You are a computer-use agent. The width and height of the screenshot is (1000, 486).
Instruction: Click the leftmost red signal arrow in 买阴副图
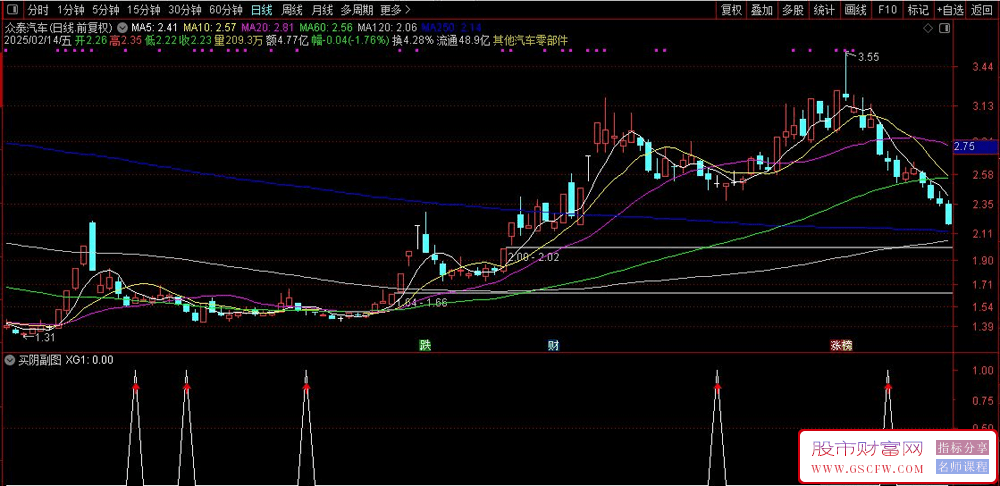click(x=135, y=387)
